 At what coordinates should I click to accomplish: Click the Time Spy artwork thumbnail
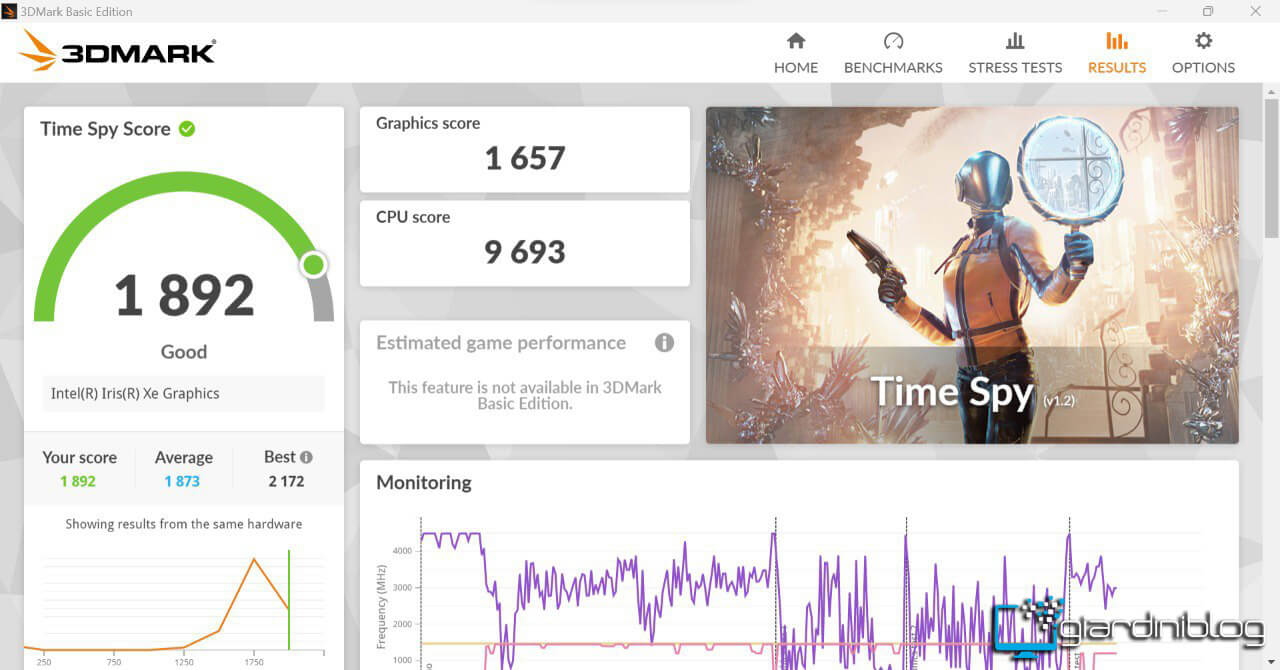tap(971, 275)
